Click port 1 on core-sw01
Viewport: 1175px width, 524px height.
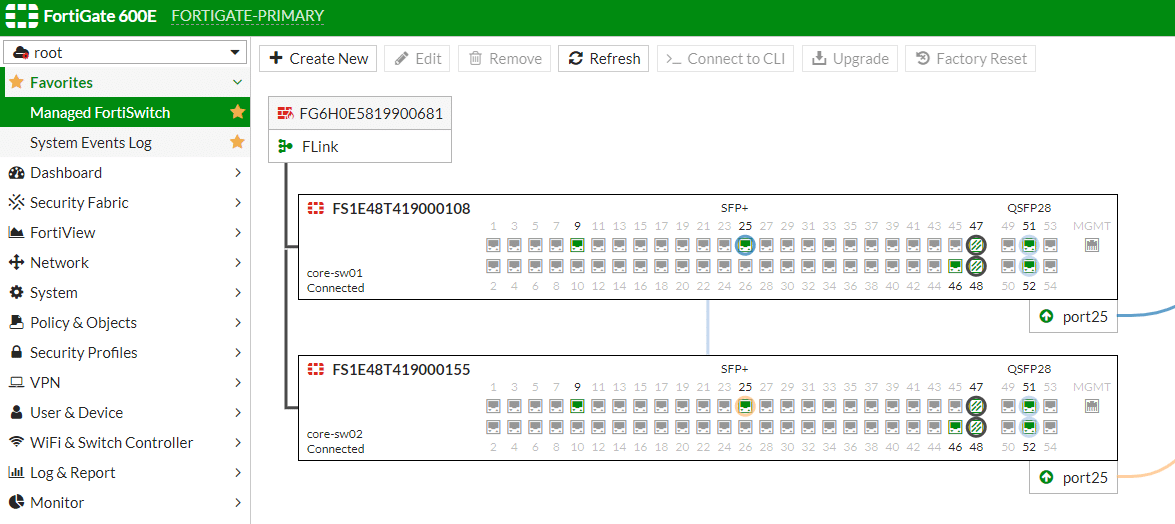pyautogui.click(x=493, y=244)
